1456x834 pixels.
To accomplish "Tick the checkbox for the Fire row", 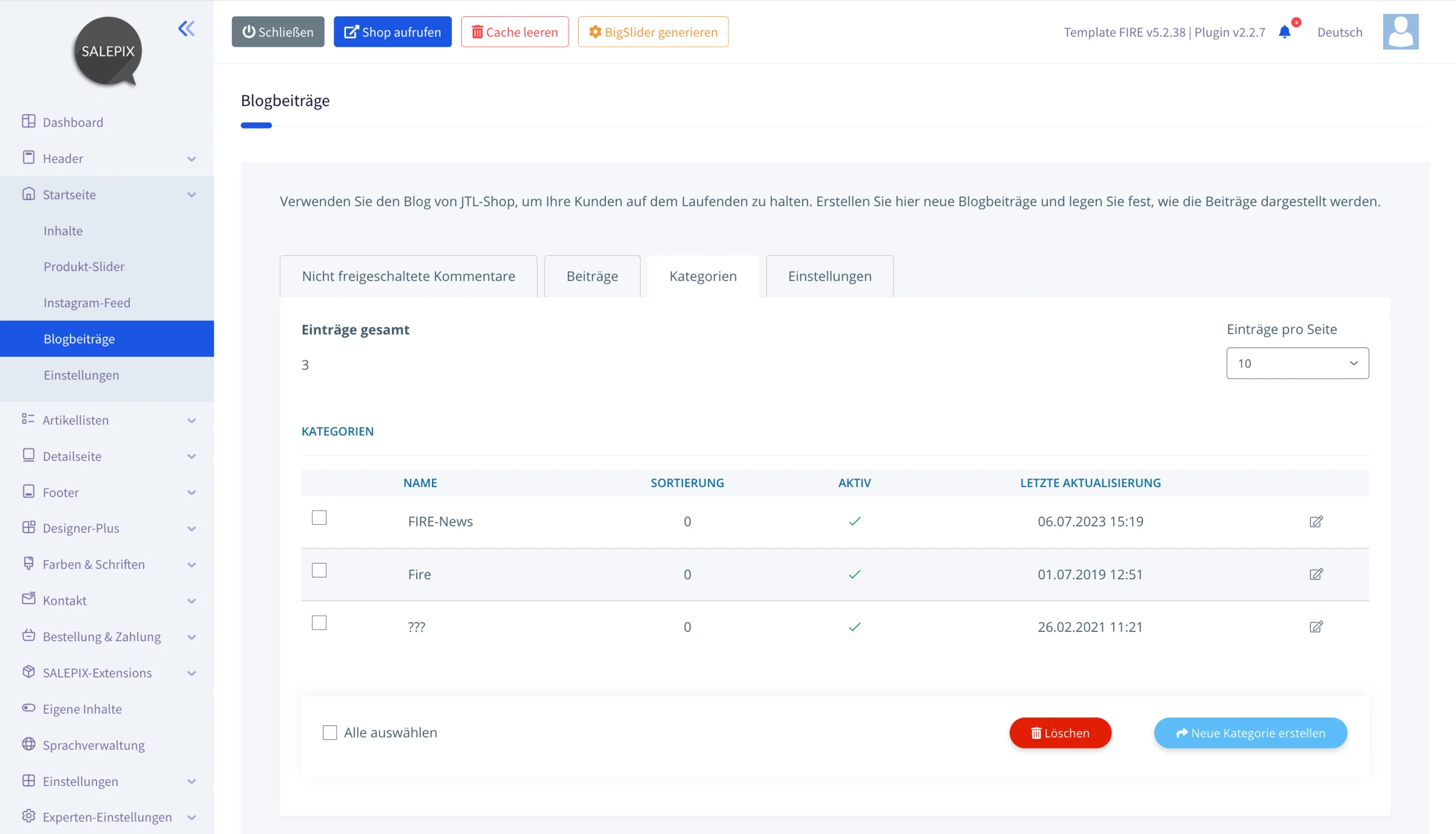I will 319,570.
